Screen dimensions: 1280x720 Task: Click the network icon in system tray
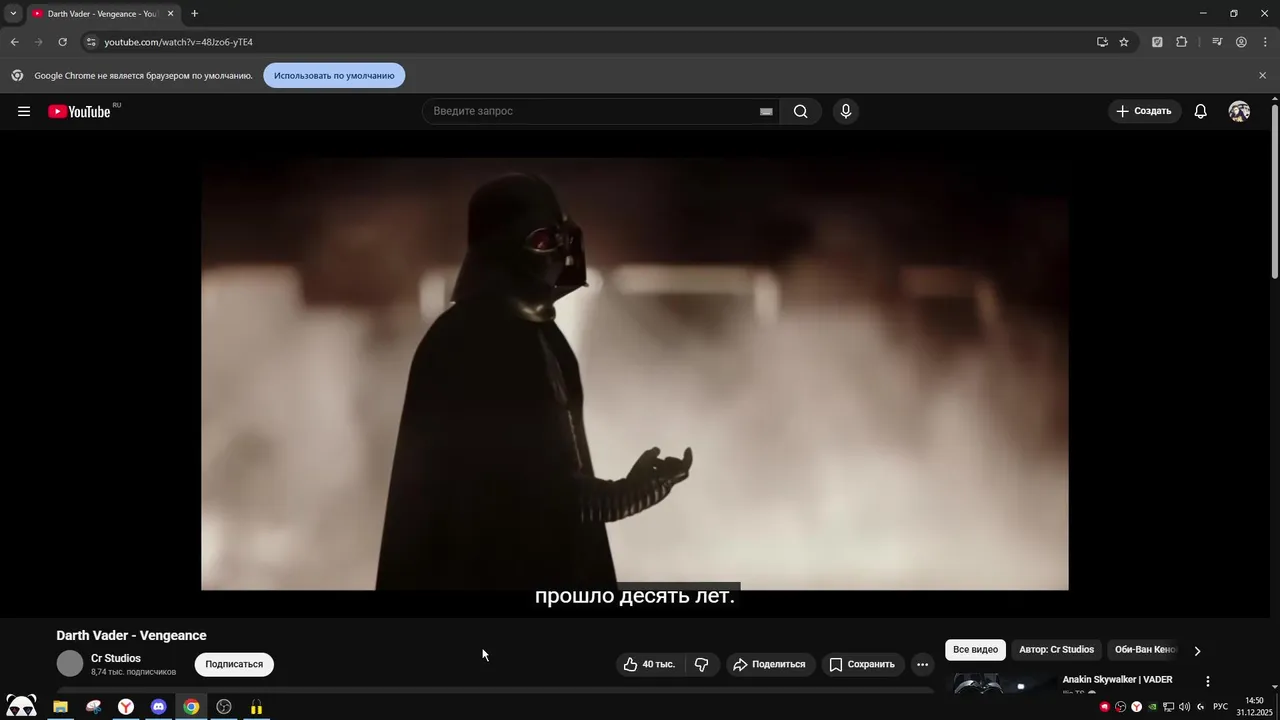coord(1168,707)
